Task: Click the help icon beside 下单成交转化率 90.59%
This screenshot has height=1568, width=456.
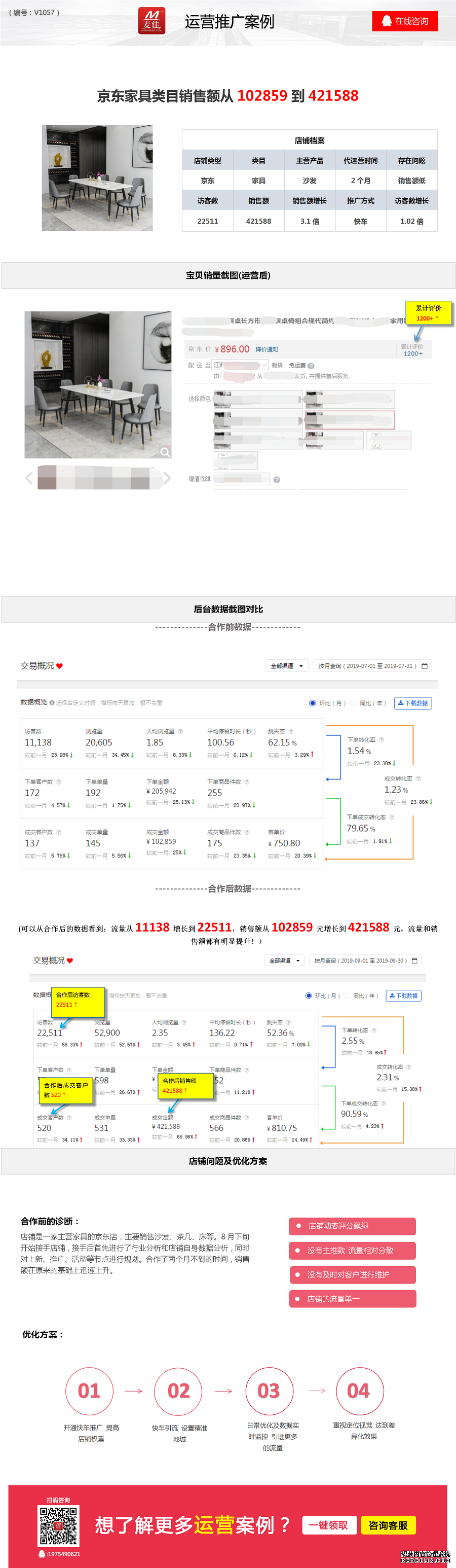Action: coord(383,1103)
